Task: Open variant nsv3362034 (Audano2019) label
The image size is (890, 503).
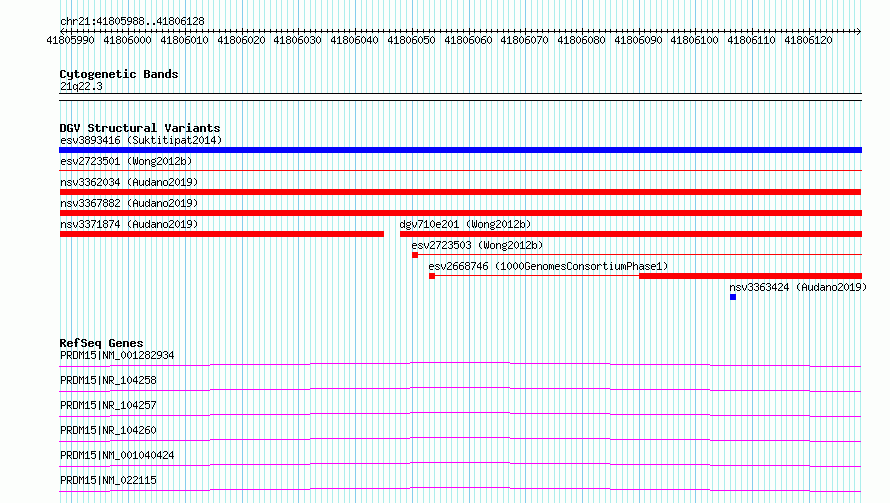Action: (x=129, y=182)
